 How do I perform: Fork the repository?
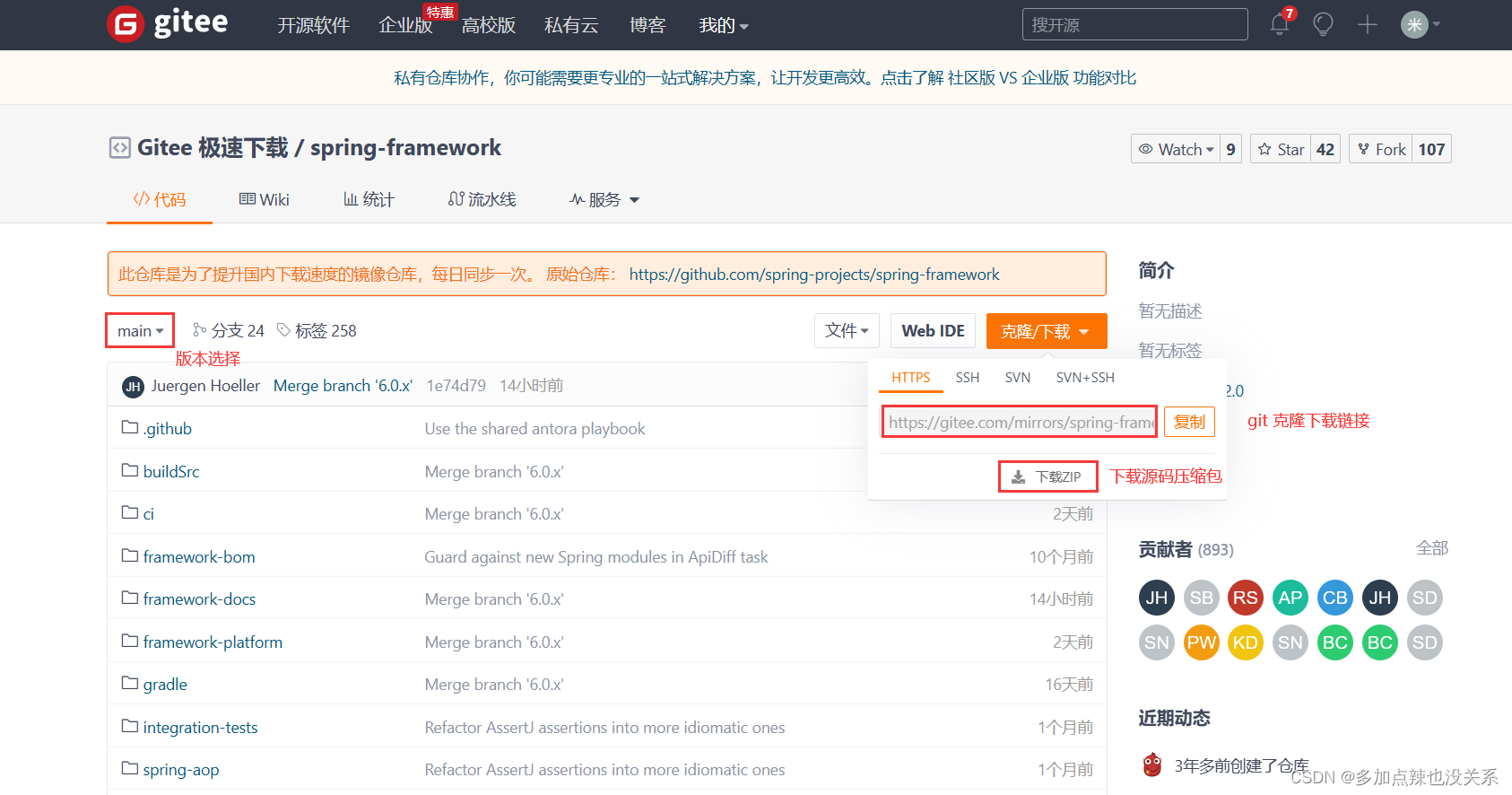(x=1381, y=149)
